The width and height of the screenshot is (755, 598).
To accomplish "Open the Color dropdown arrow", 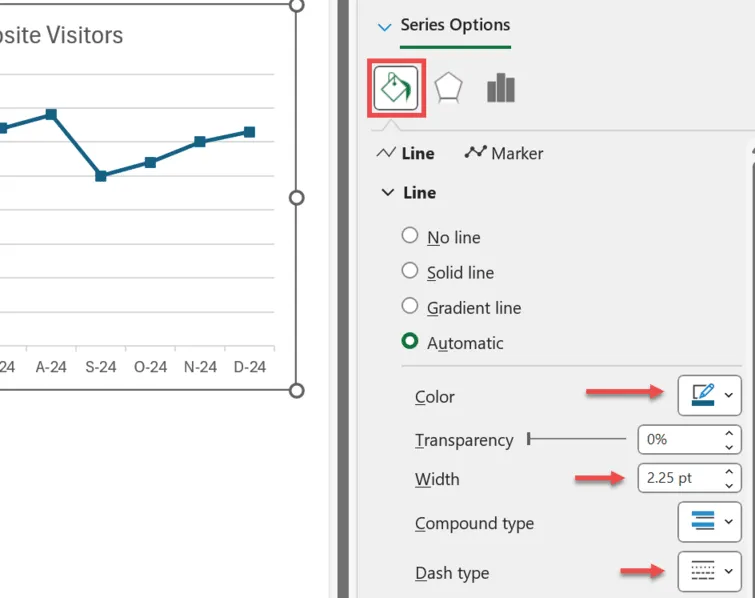I will pyautogui.click(x=729, y=396).
